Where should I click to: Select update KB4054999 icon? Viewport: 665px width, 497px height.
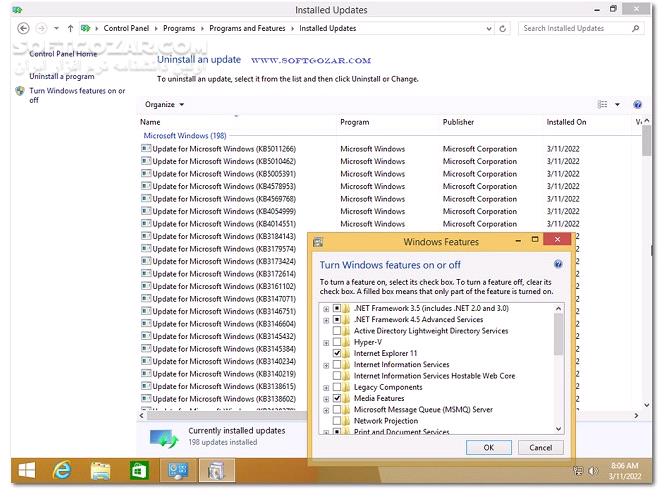click(146, 211)
